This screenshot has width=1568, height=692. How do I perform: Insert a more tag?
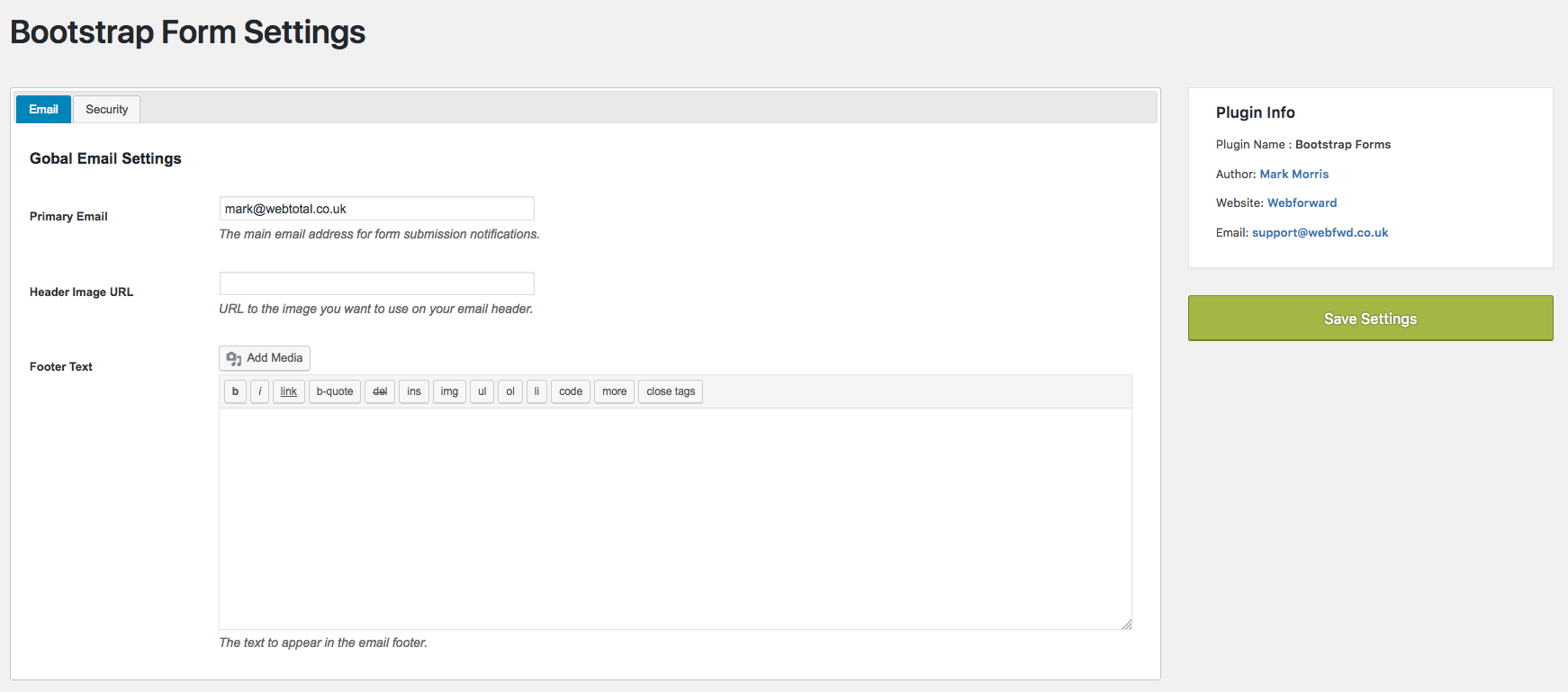tap(615, 391)
